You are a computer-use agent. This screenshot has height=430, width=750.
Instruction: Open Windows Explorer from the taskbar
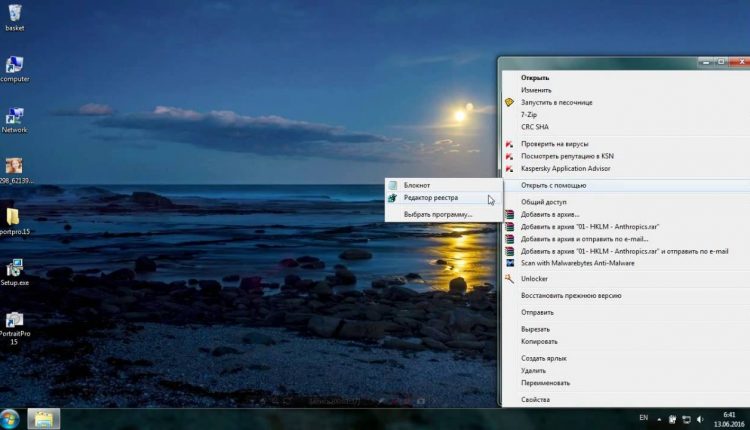(44, 419)
